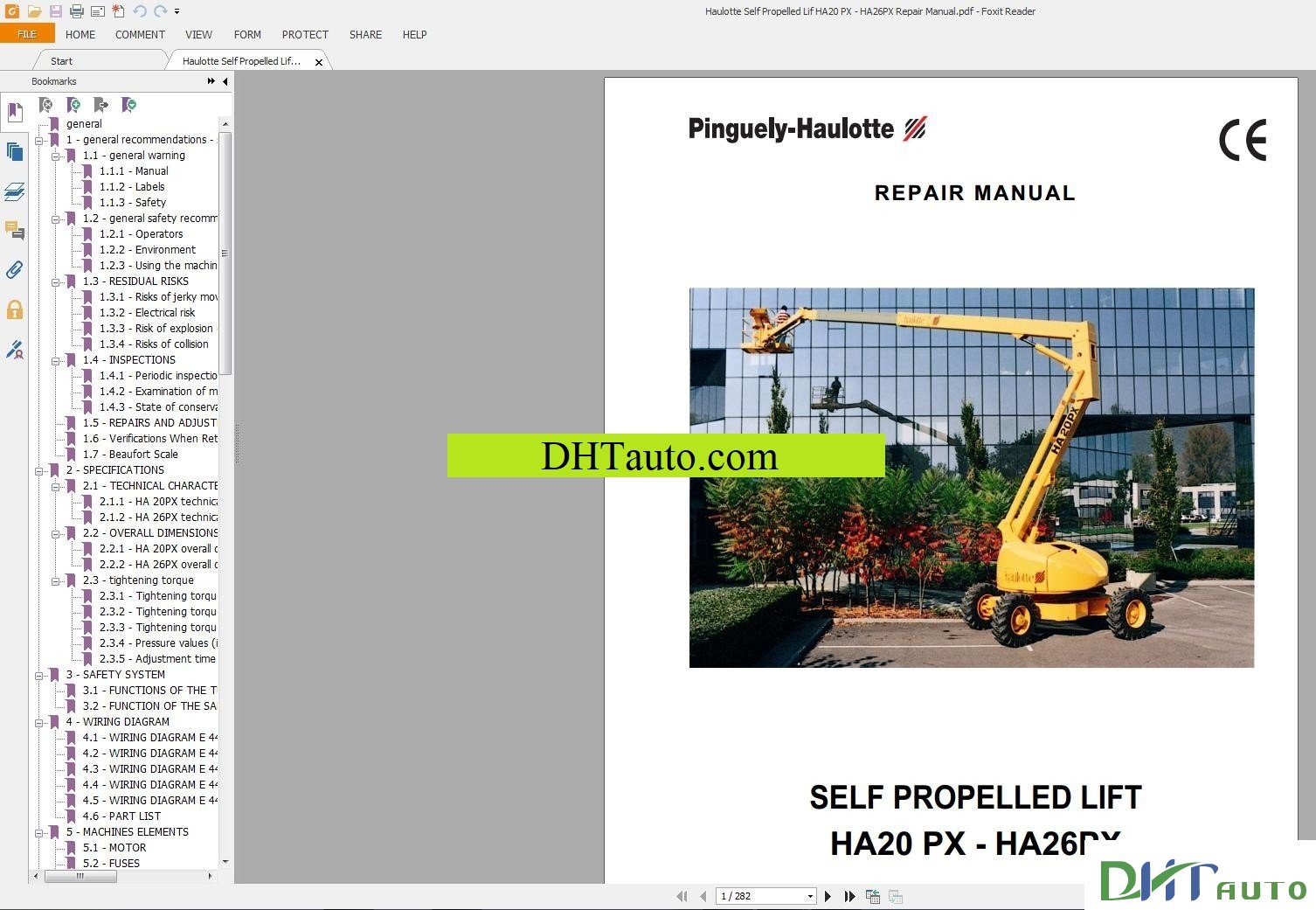This screenshot has width=1316, height=910.
Task: Click the bookmarks scroll up arrow
Action: tap(225, 124)
